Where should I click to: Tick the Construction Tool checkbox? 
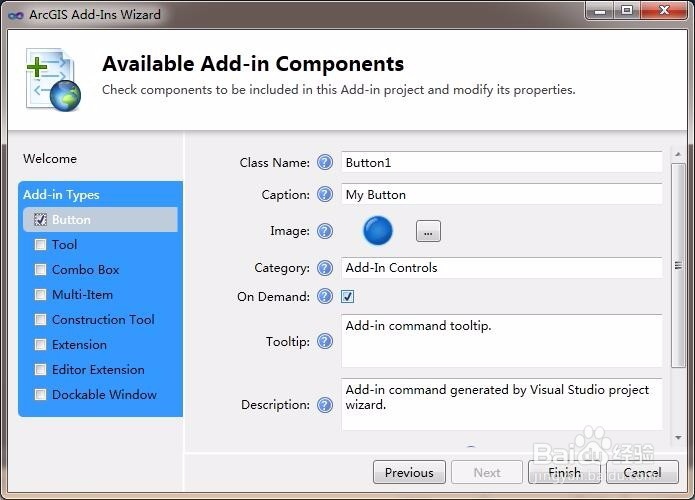tap(40, 320)
